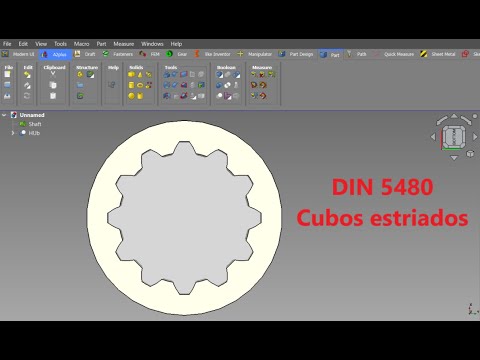The image size is (480, 360).
Task: Click the scissors Cut icon in Clipboard
Action: [x=53, y=74]
